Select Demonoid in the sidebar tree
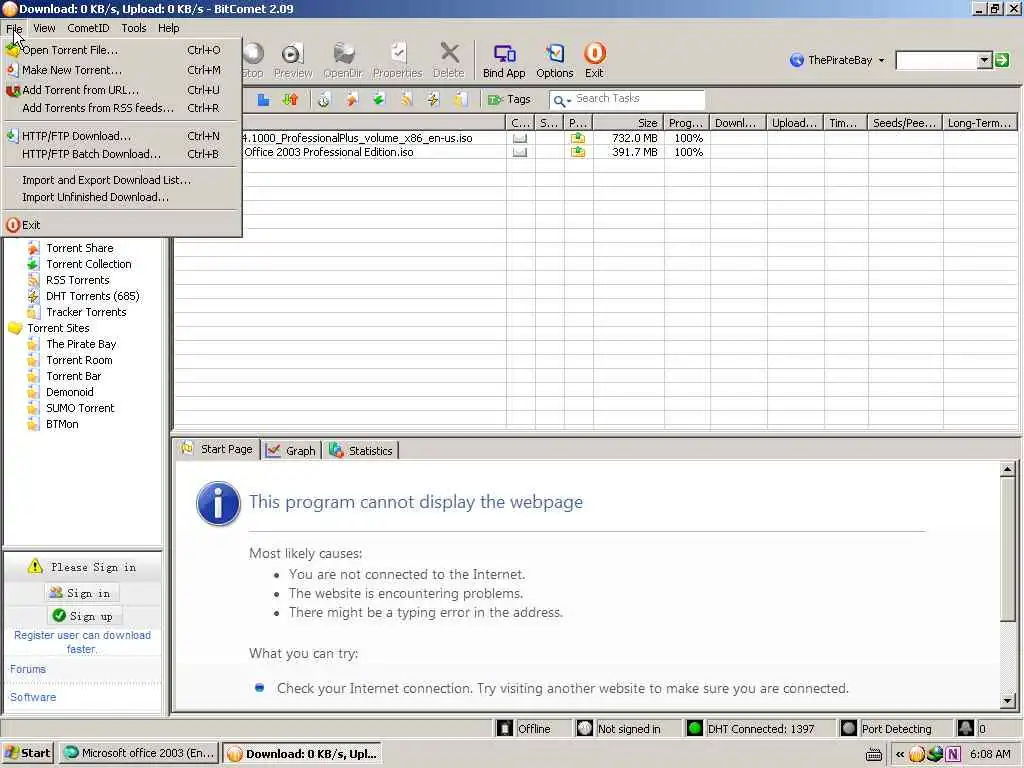The height and width of the screenshot is (768, 1024). tap(70, 392)
